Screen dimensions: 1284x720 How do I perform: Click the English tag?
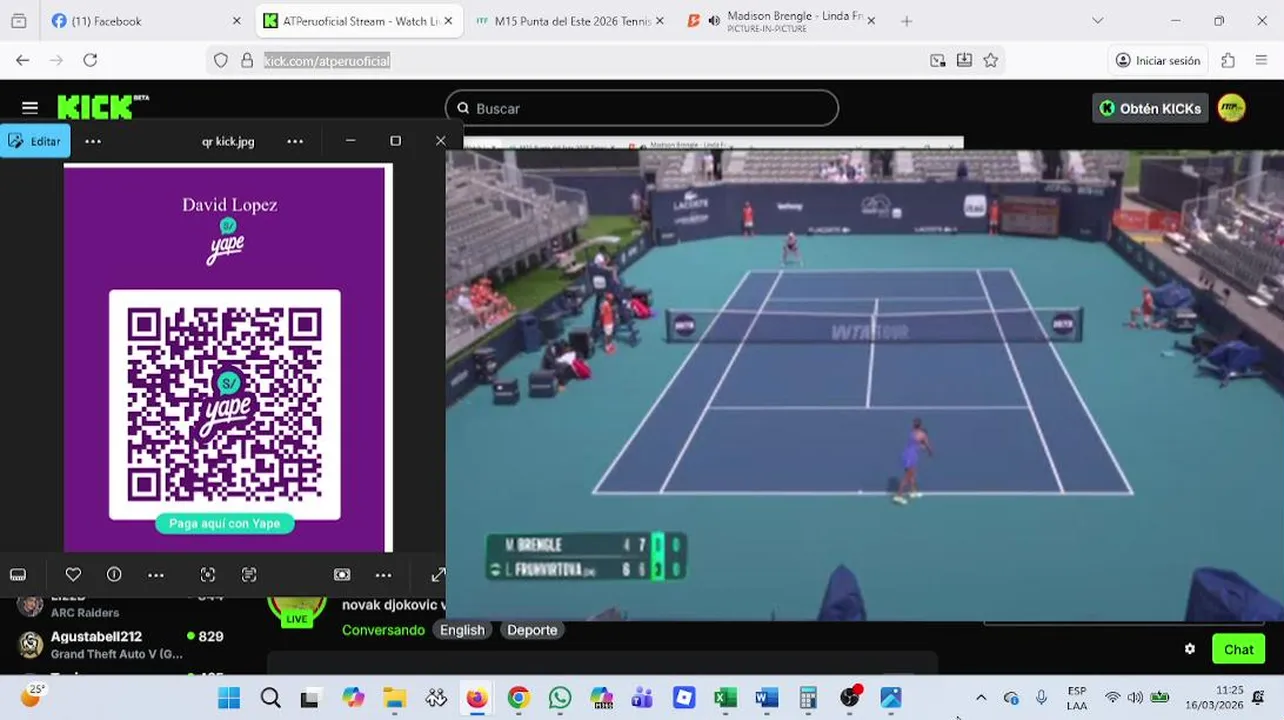[462, 630]
